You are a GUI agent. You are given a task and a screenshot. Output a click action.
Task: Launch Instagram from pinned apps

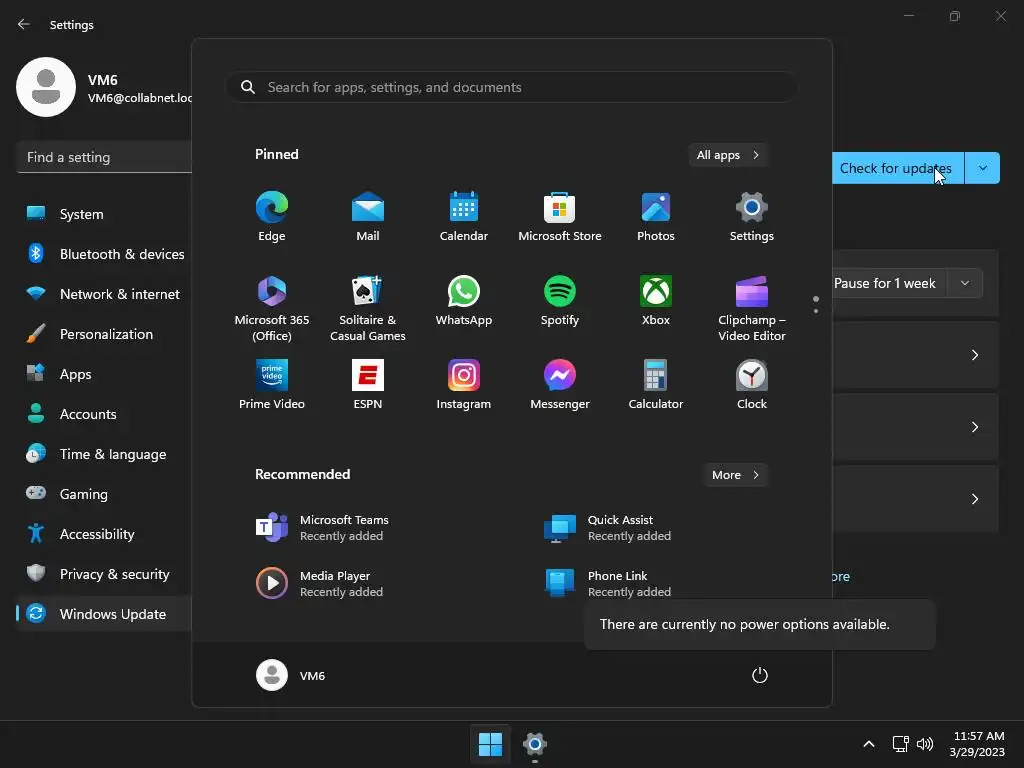tap(464, 384)
